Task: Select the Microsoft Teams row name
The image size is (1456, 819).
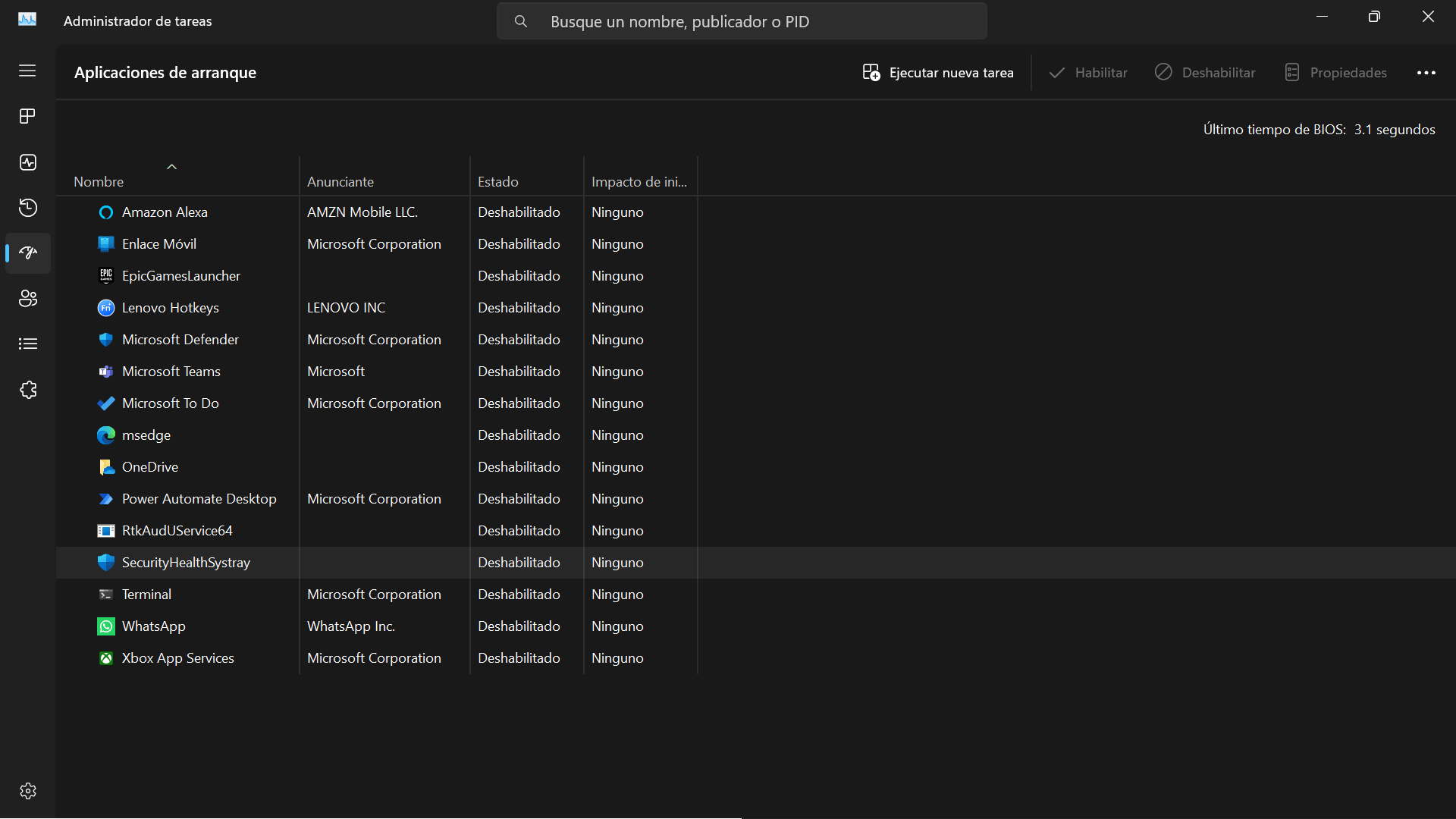Action: pos(171,372)
